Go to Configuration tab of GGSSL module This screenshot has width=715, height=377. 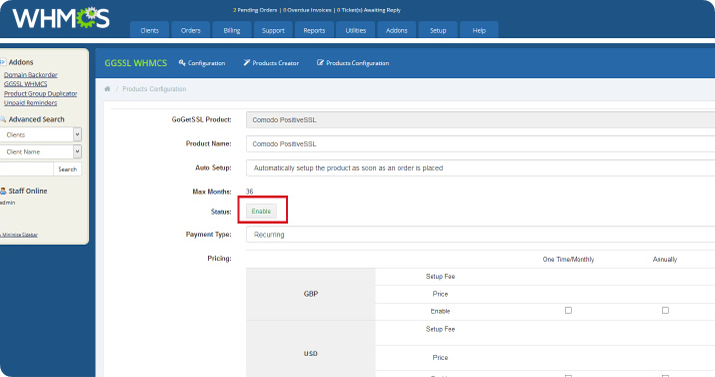[x=202, y=63]
